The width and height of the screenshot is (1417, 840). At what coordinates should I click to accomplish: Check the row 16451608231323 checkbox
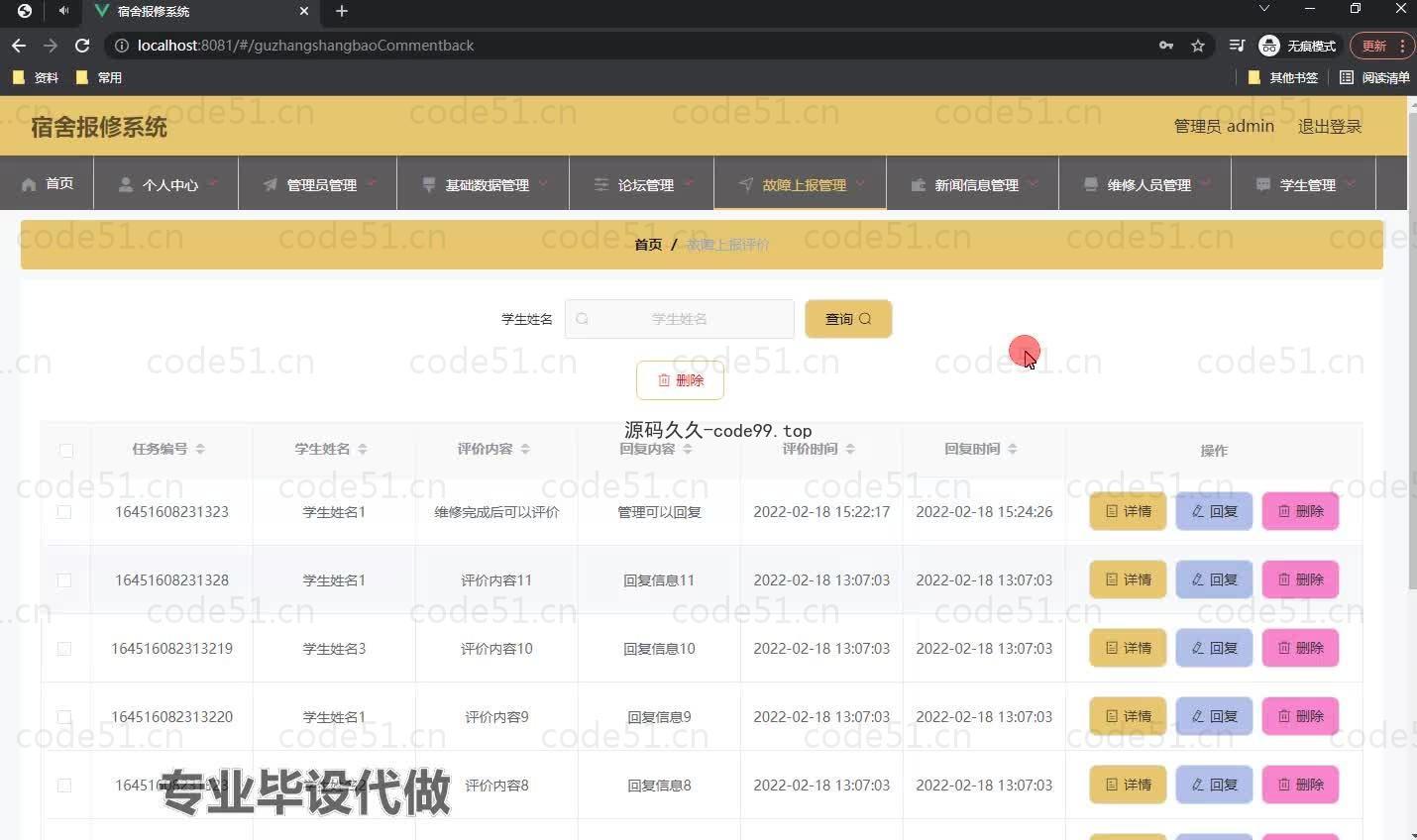point(64,512)
